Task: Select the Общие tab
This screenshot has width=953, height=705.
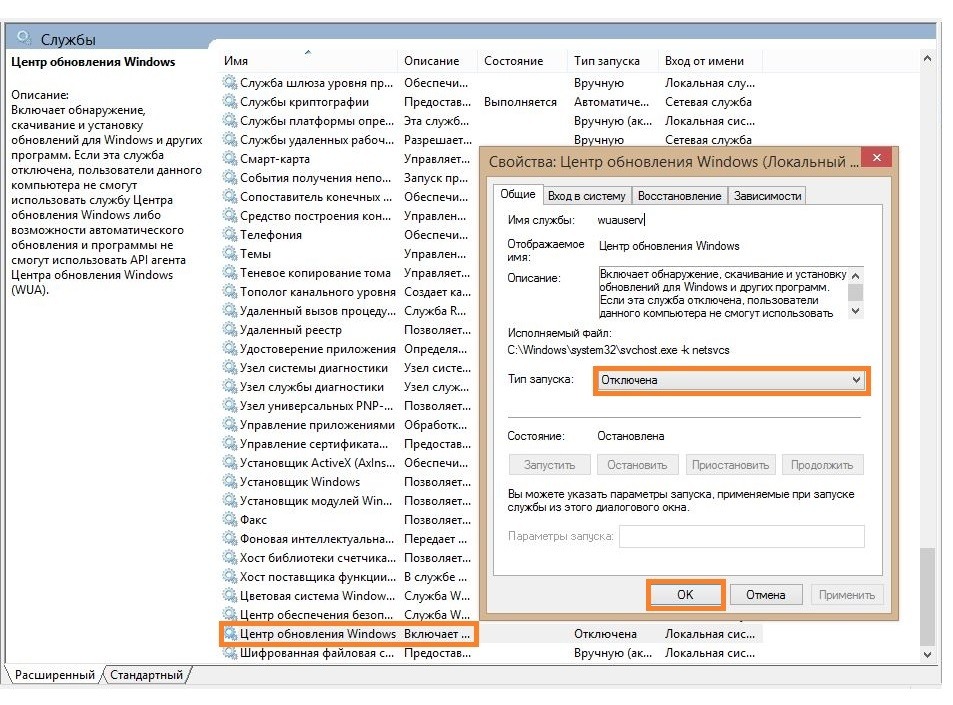Action: point(517,194)
